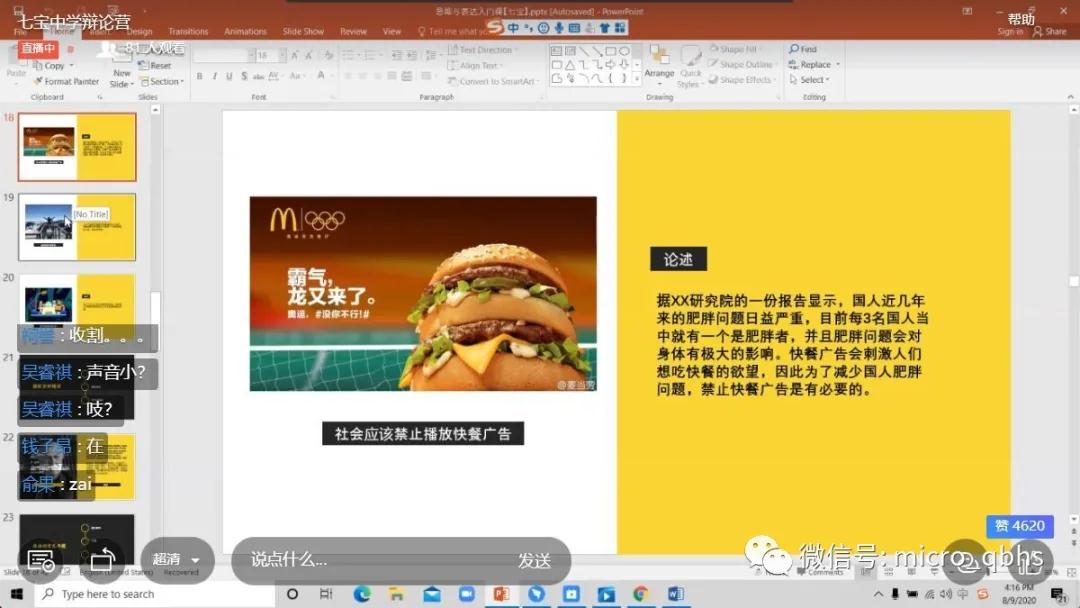Open the Text Direction dropdown
The width and height of the screenshot is (1080, 608).
click(484, 50)
